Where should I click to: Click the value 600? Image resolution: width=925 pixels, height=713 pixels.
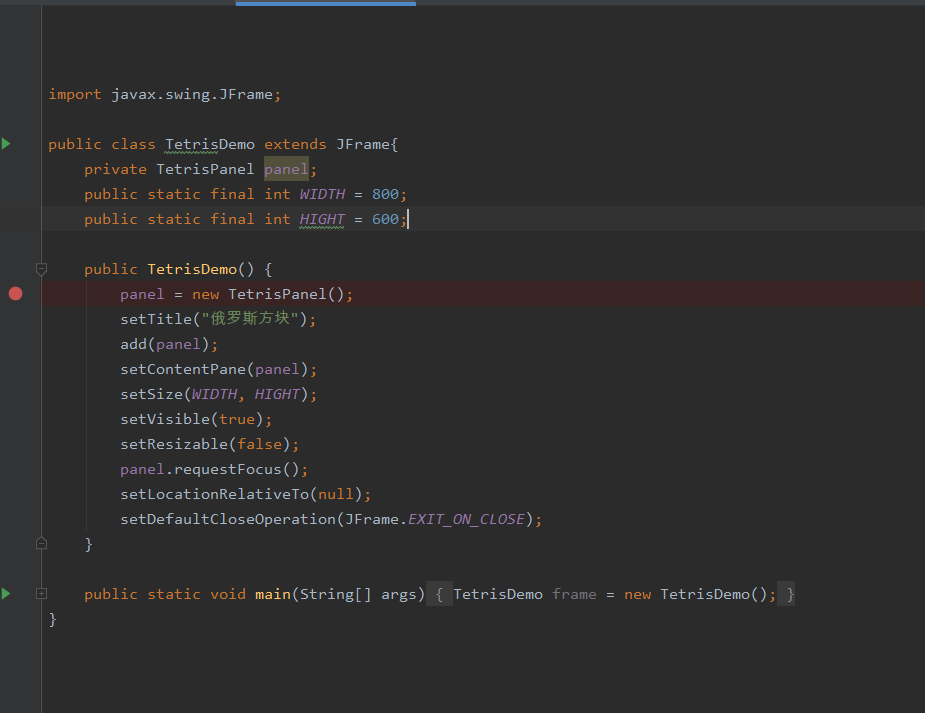point(385,219)
